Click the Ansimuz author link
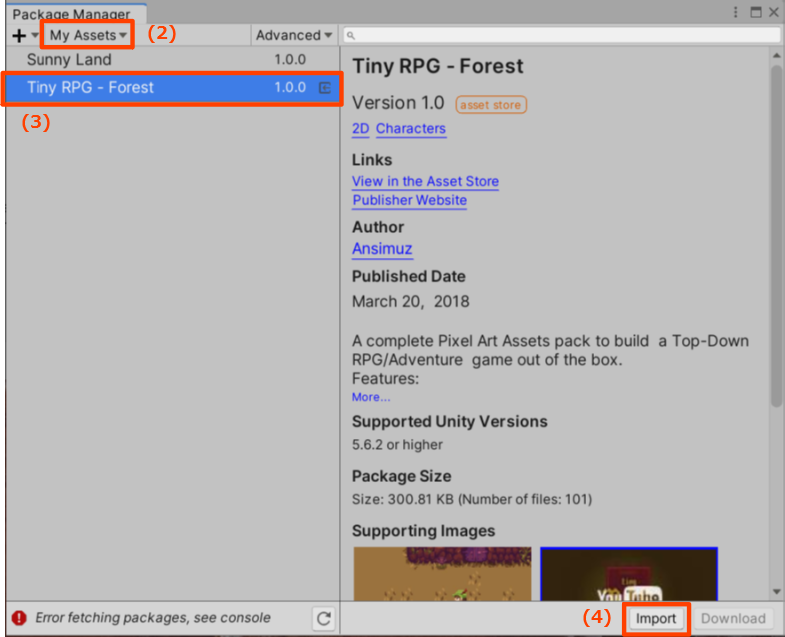Image resolution: width=785 pixels, height=637 pixels. (382, 248)
